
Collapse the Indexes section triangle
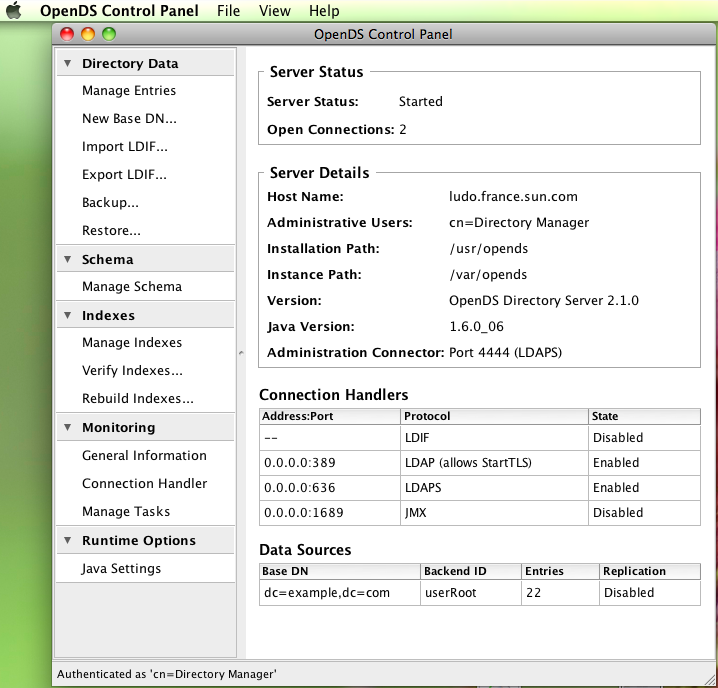point(67,315)
